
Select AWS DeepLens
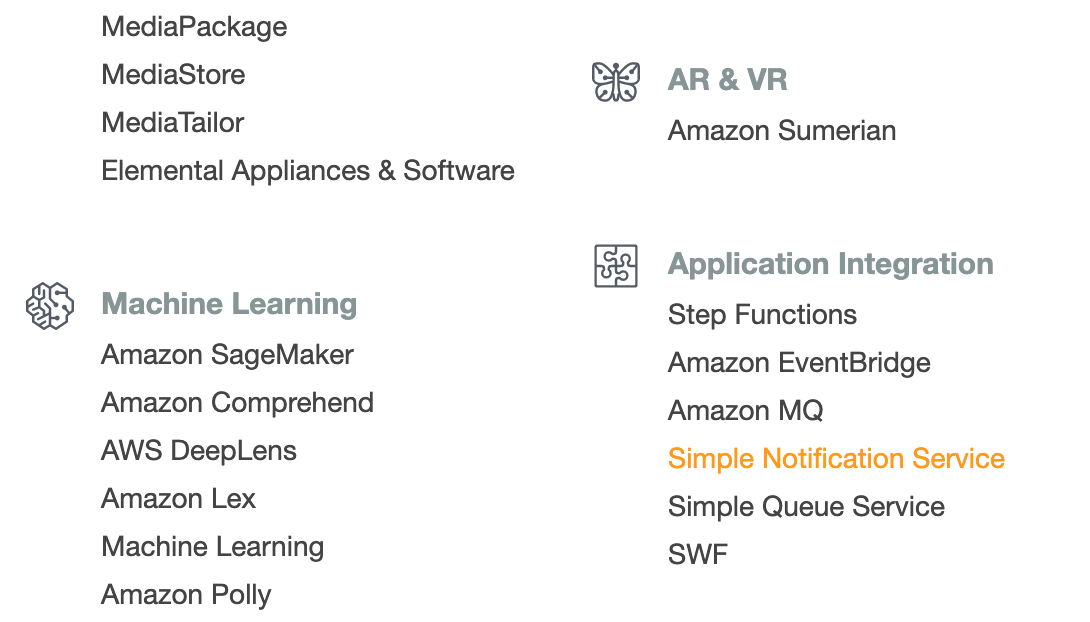[x=199, y=451]
